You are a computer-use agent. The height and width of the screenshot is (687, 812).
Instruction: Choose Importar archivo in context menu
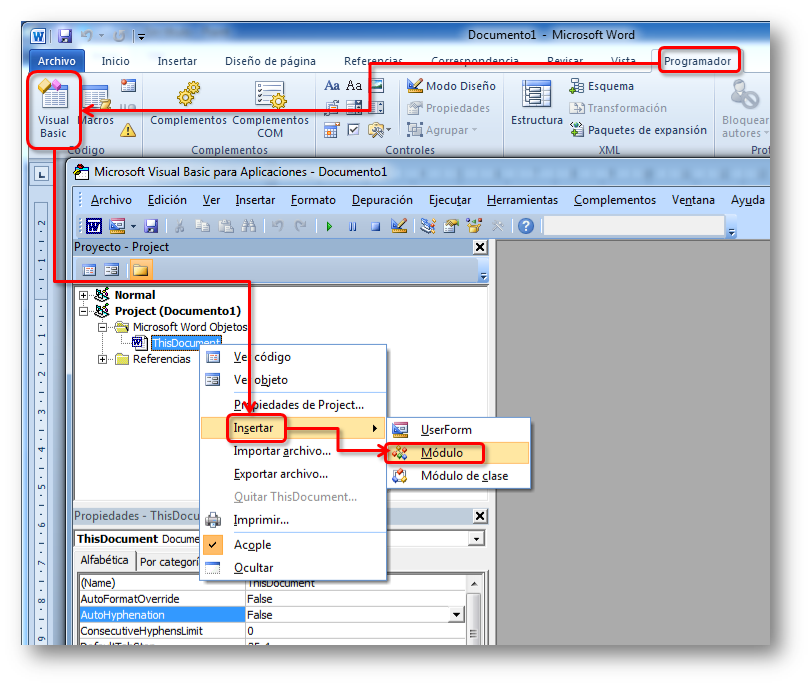pyautogui.click(x=293, y=451)
